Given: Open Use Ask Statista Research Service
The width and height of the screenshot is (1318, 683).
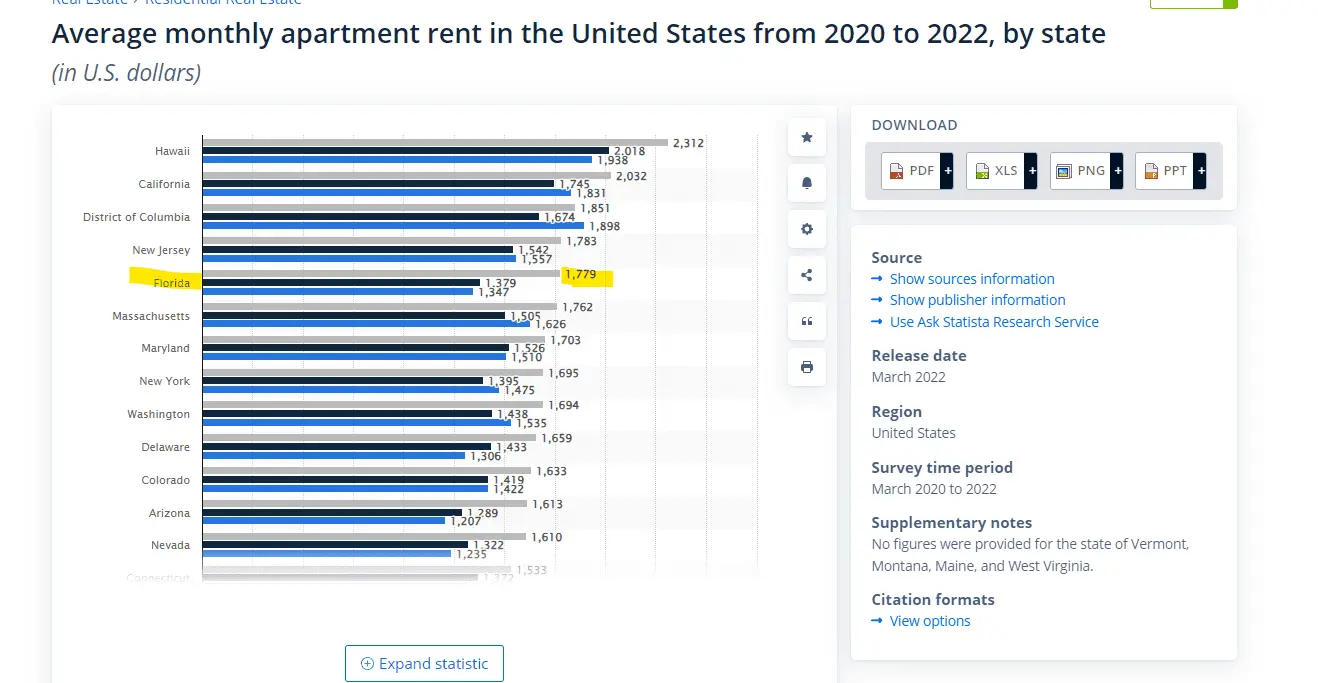Looking at the screenshot, I should pos(993,322).
